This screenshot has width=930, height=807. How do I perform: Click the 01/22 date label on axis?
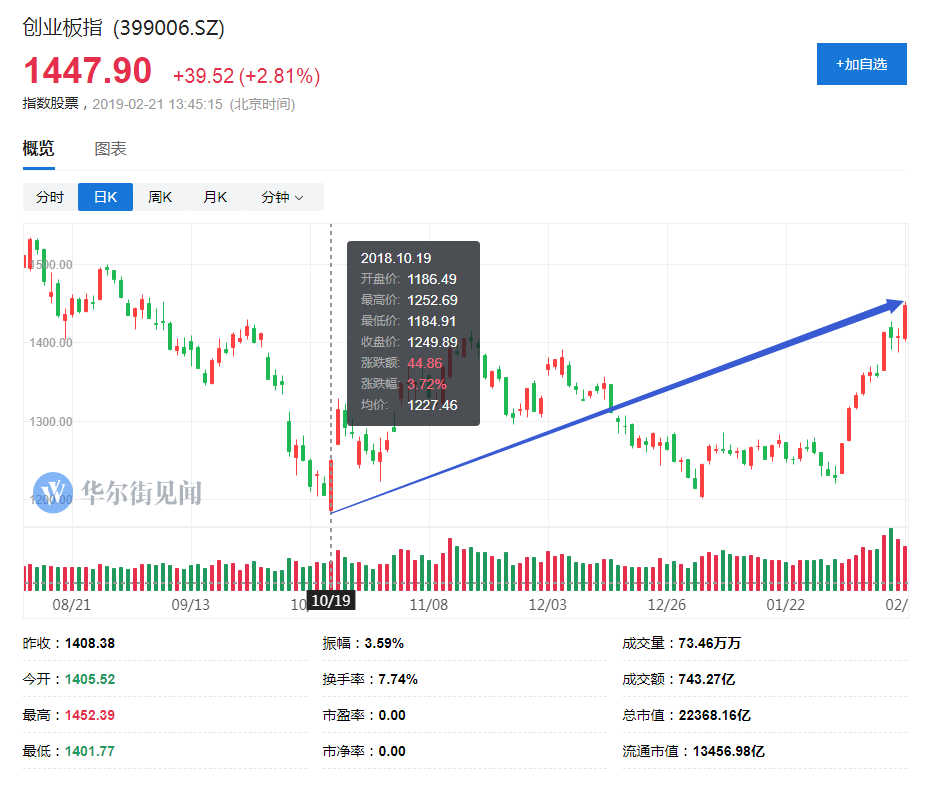pos(786,605)
